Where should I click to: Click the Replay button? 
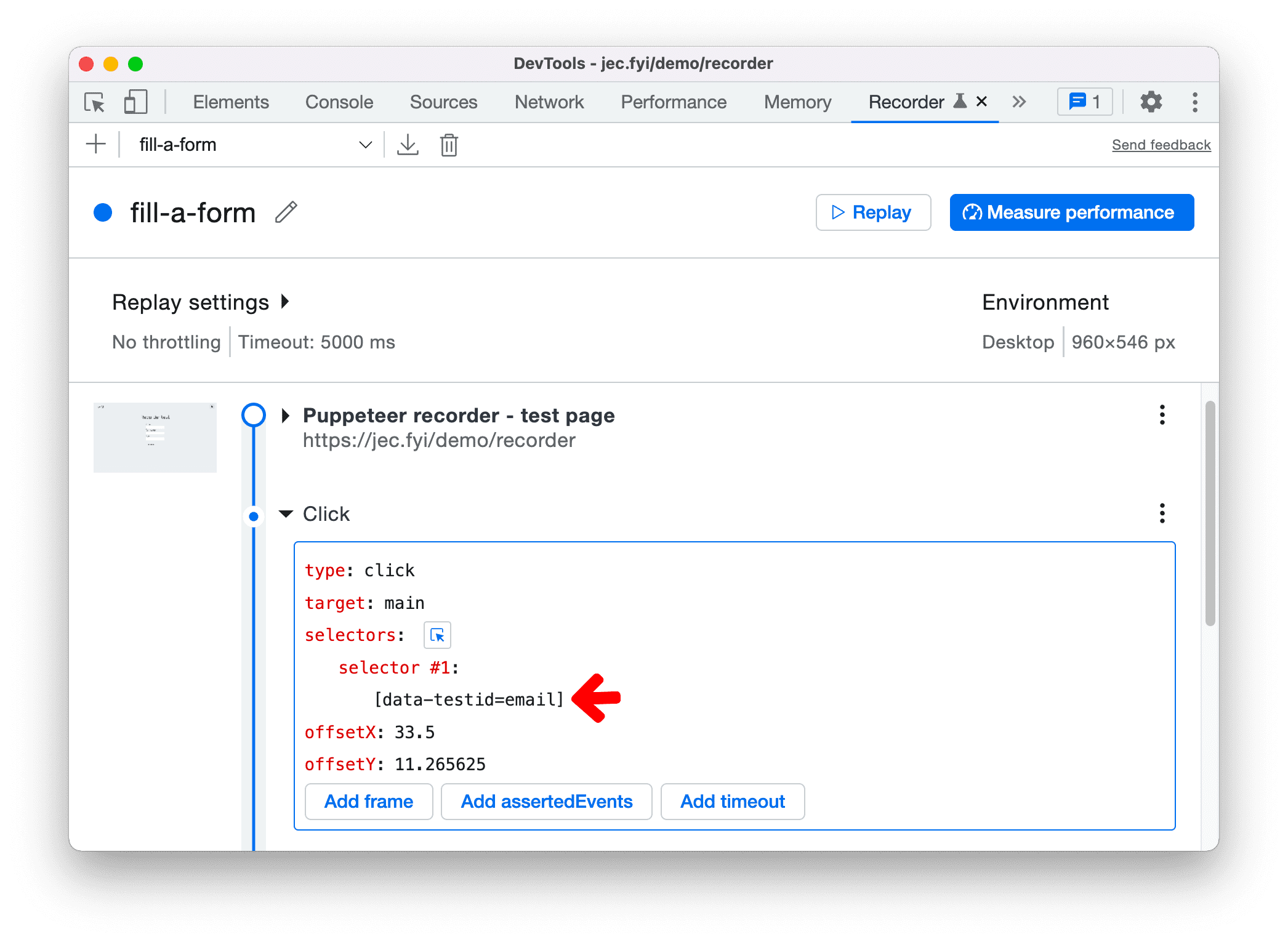pyautogui.click(x=879, y=212)
